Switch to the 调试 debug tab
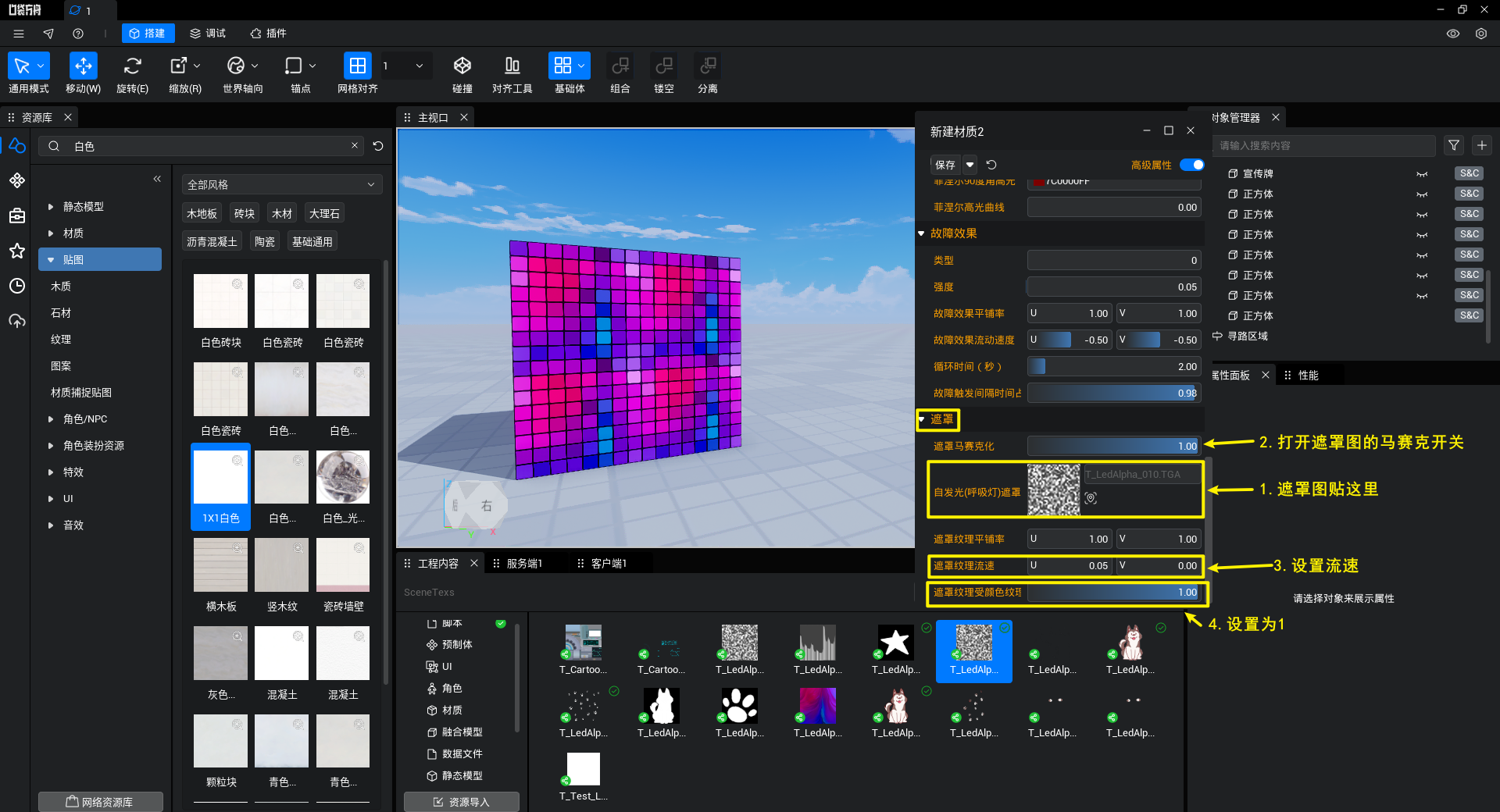1500x812 pixels. coord(209,34)
